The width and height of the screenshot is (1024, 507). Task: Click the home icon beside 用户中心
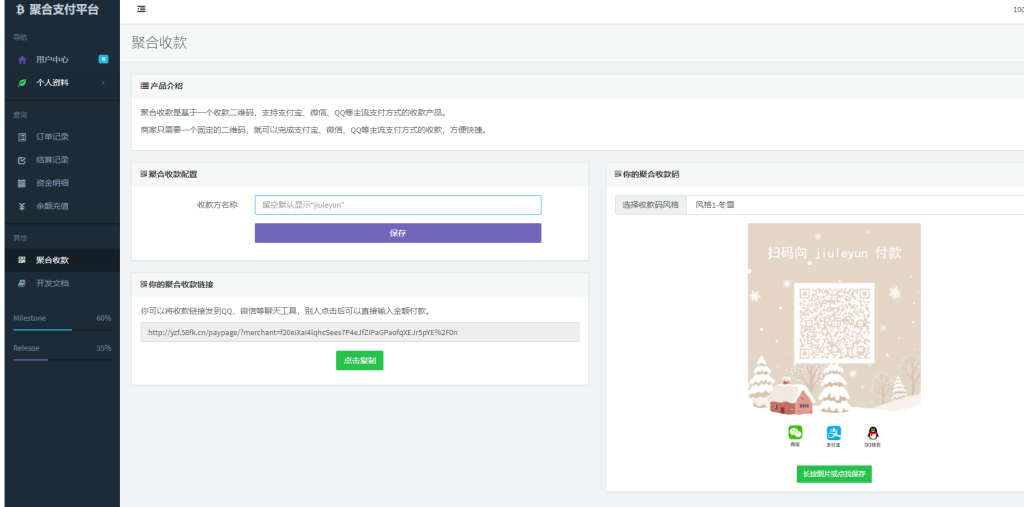(22, 59)
